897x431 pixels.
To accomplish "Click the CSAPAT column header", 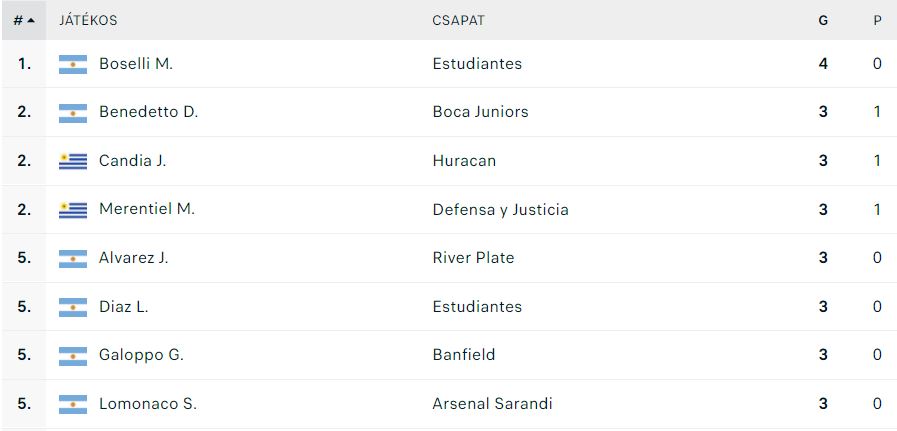I will click(x=459, y=20).
